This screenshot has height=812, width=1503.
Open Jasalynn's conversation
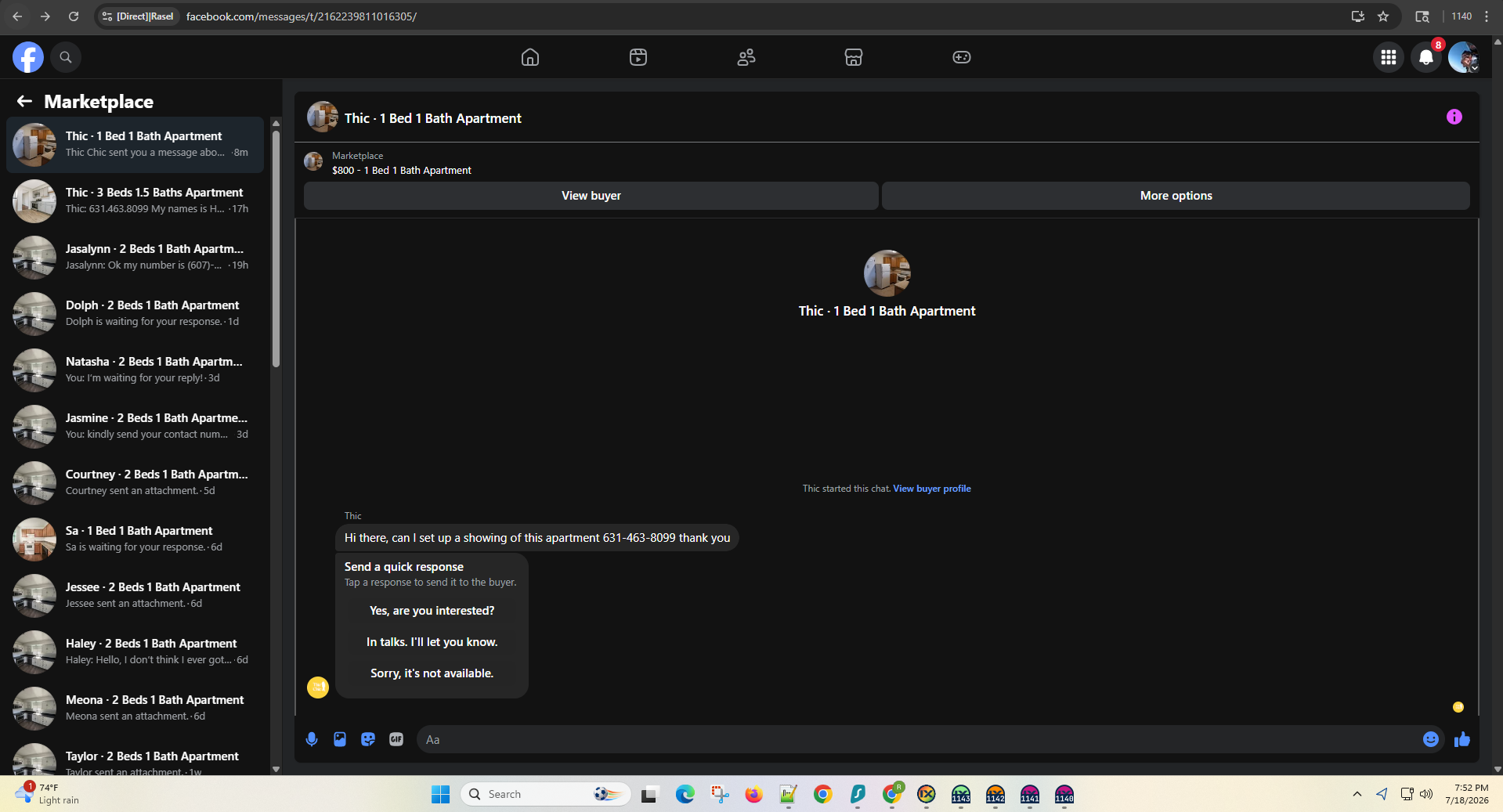(x=135, y=258)
